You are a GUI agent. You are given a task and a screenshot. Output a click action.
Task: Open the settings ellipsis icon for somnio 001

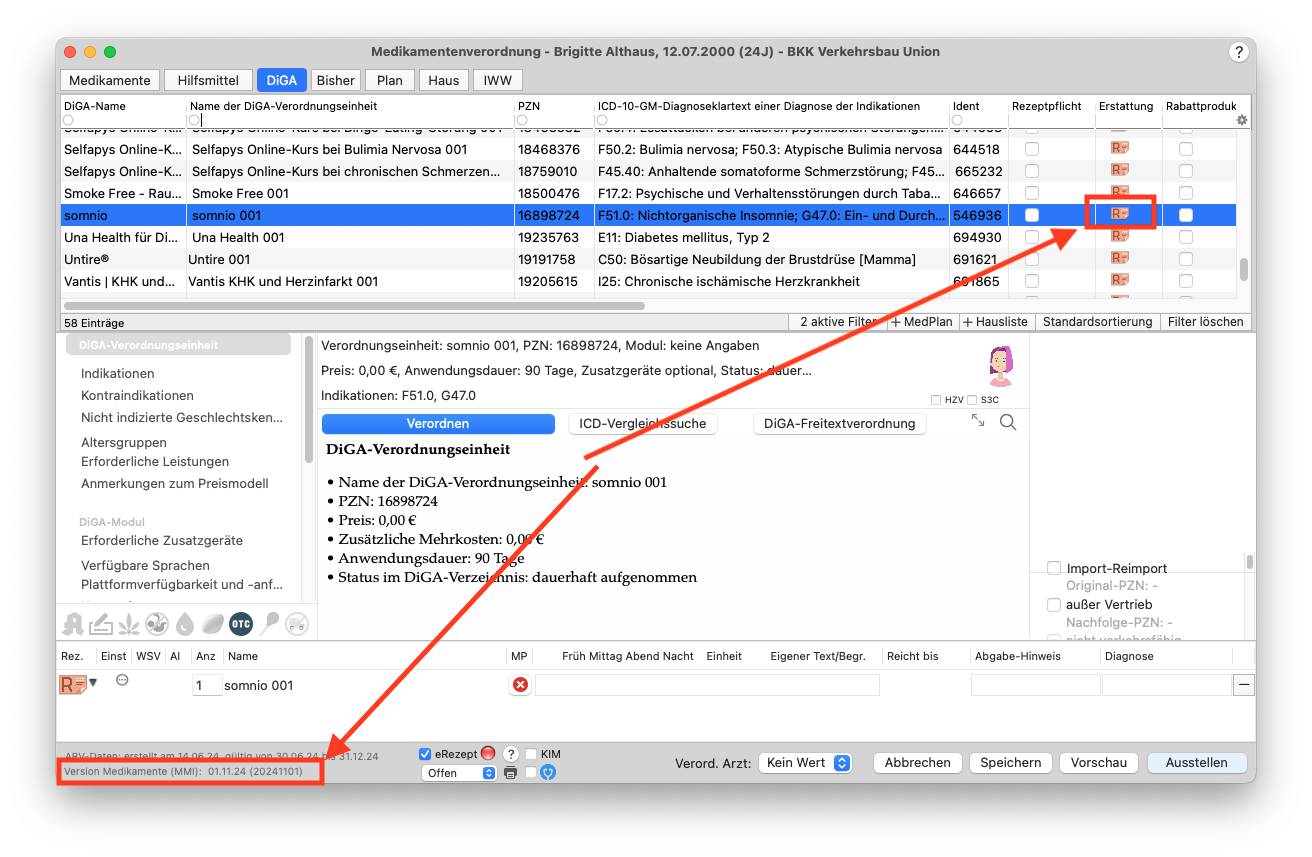(x=122, y=680)
